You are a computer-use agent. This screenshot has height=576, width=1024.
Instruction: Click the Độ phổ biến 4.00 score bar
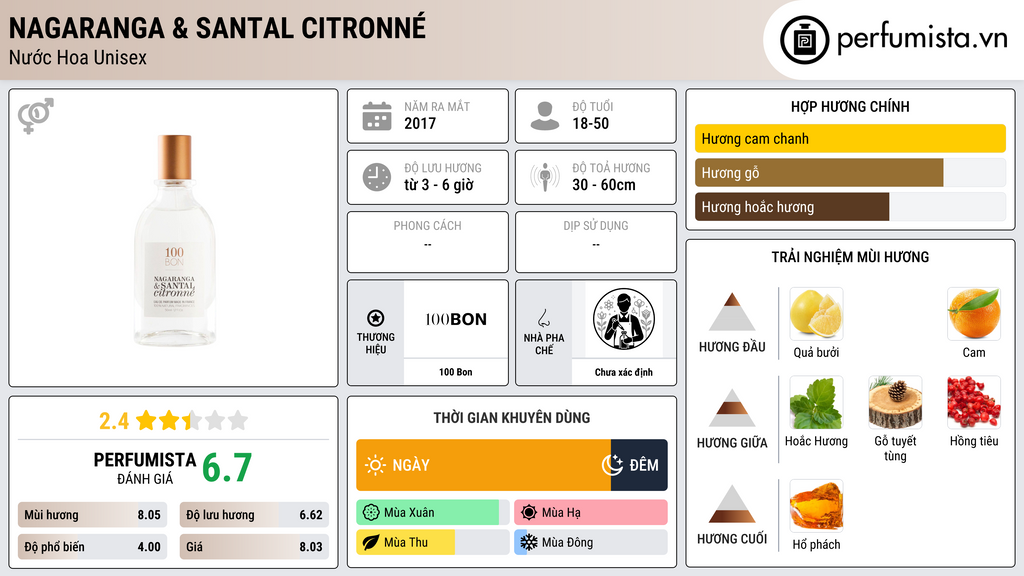[x=92, y=547]
